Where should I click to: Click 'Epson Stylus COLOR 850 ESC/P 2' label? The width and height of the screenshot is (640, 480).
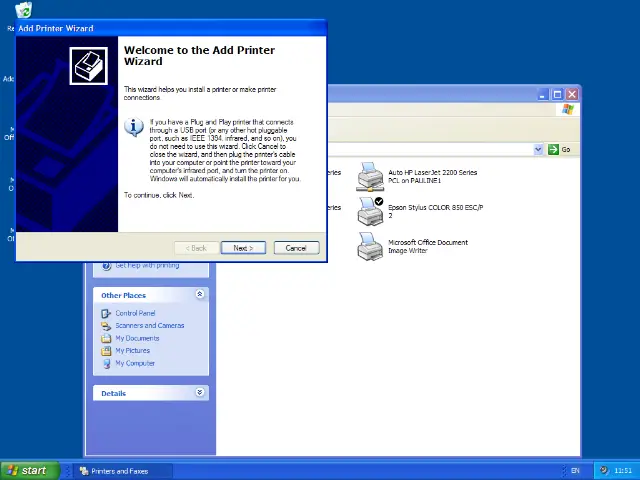(436, 211)
